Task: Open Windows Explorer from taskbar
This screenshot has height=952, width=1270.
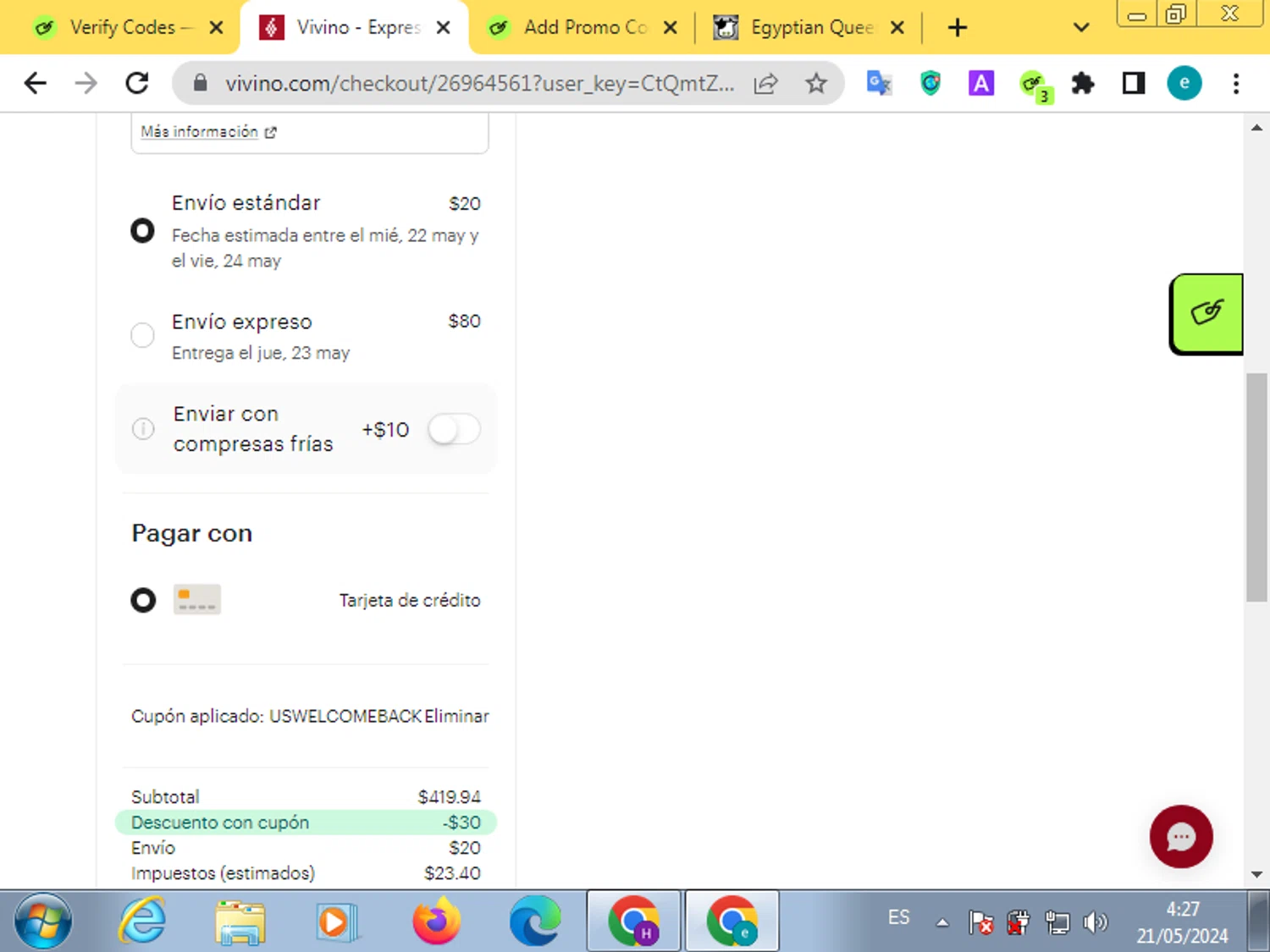Action: pos(240,921)
